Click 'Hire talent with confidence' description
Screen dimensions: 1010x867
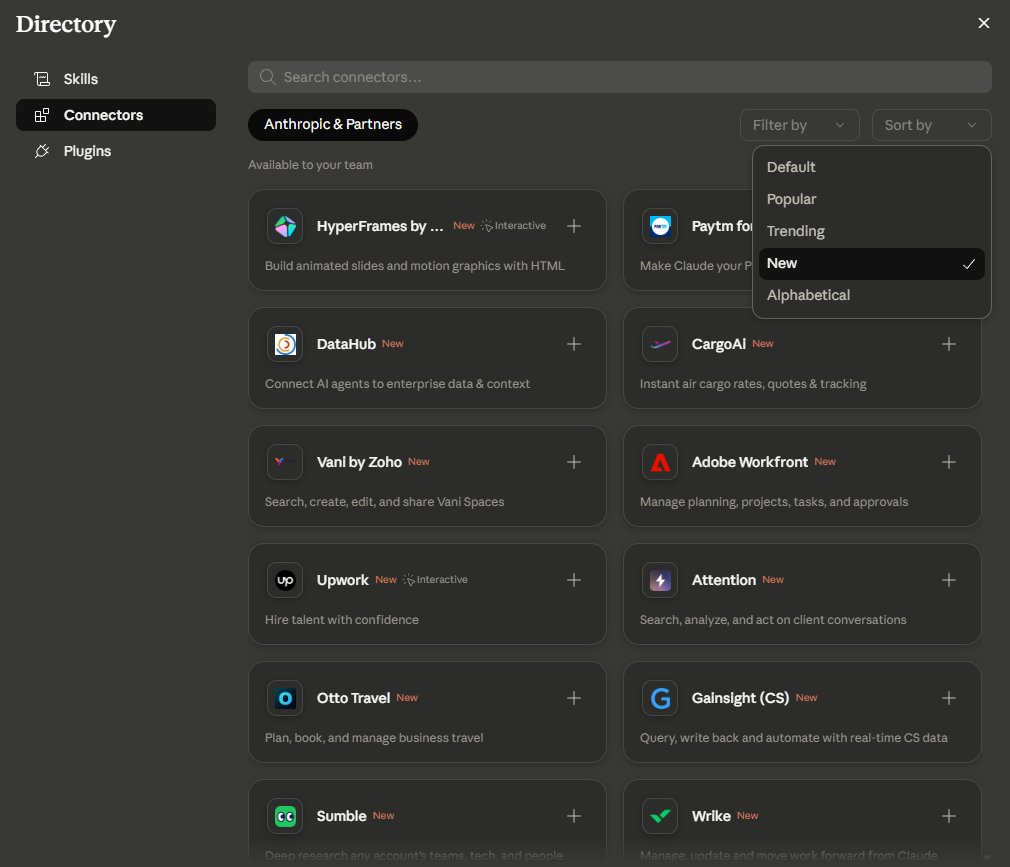(x=341, y=620)
